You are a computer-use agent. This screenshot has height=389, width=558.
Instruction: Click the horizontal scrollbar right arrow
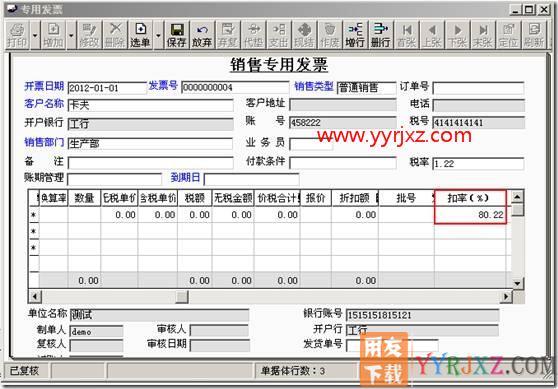[506, 296]
